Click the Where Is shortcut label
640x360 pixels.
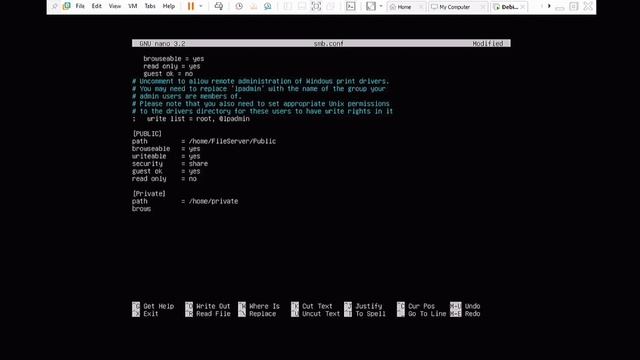click(x=264, y=306)
